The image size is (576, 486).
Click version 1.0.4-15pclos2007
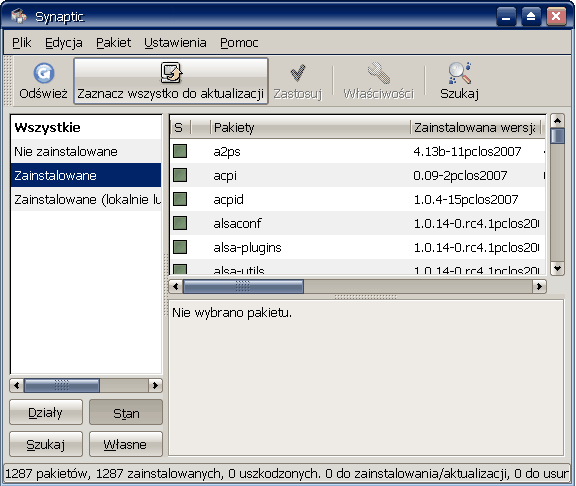pyautogui.click(x=466, y=199)
